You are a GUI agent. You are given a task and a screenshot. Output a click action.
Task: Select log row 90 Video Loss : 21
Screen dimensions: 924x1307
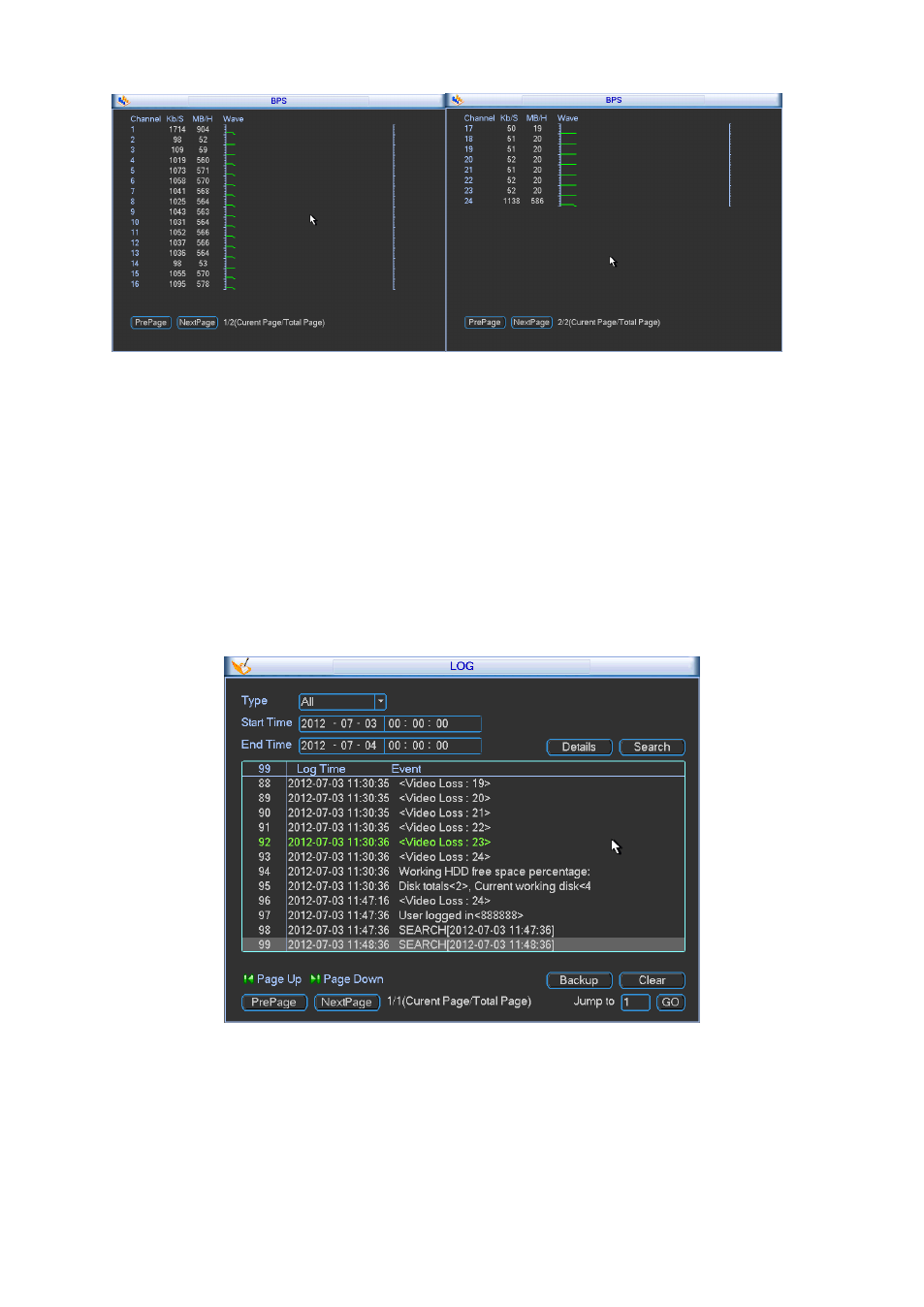pyautogui.click(x=463, y=813)
